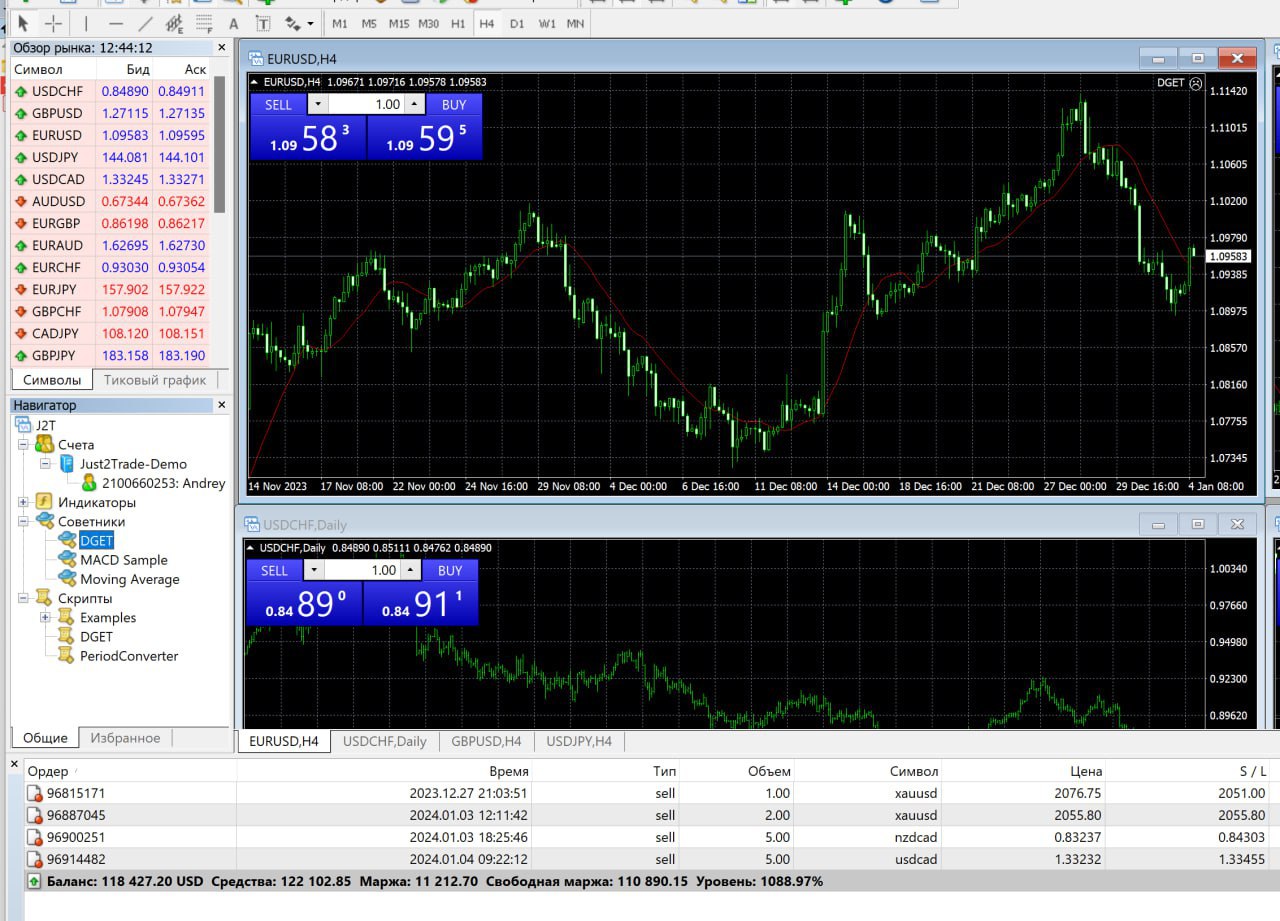Click SELL on the EURUSD chart

click(x=278, y=104)
